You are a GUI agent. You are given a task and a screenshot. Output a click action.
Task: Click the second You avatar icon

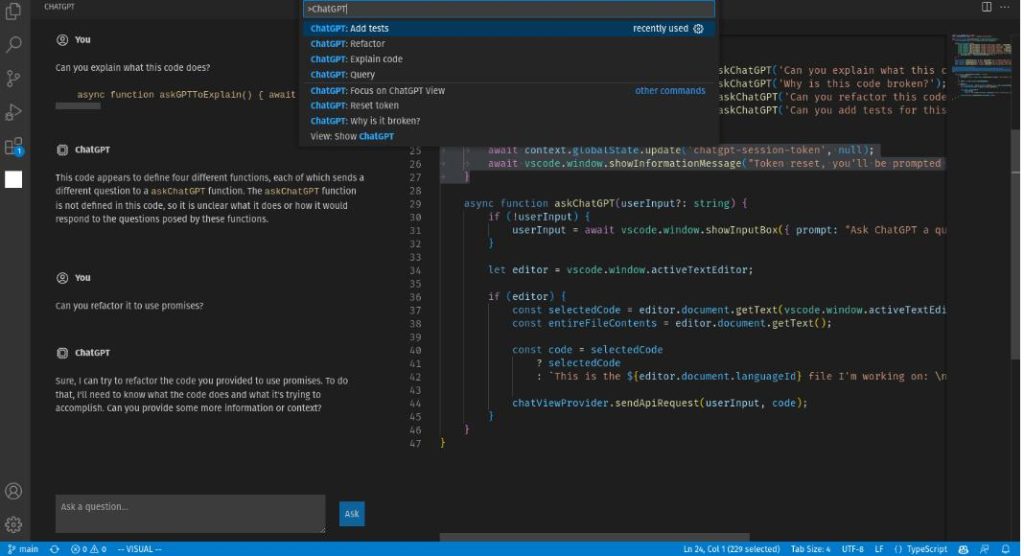(62, 278)
